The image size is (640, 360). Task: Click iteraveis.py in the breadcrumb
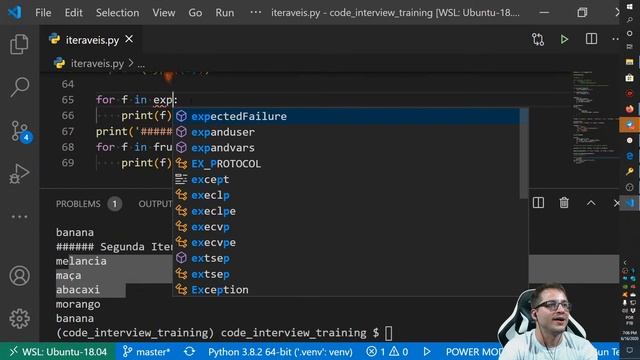97,64
